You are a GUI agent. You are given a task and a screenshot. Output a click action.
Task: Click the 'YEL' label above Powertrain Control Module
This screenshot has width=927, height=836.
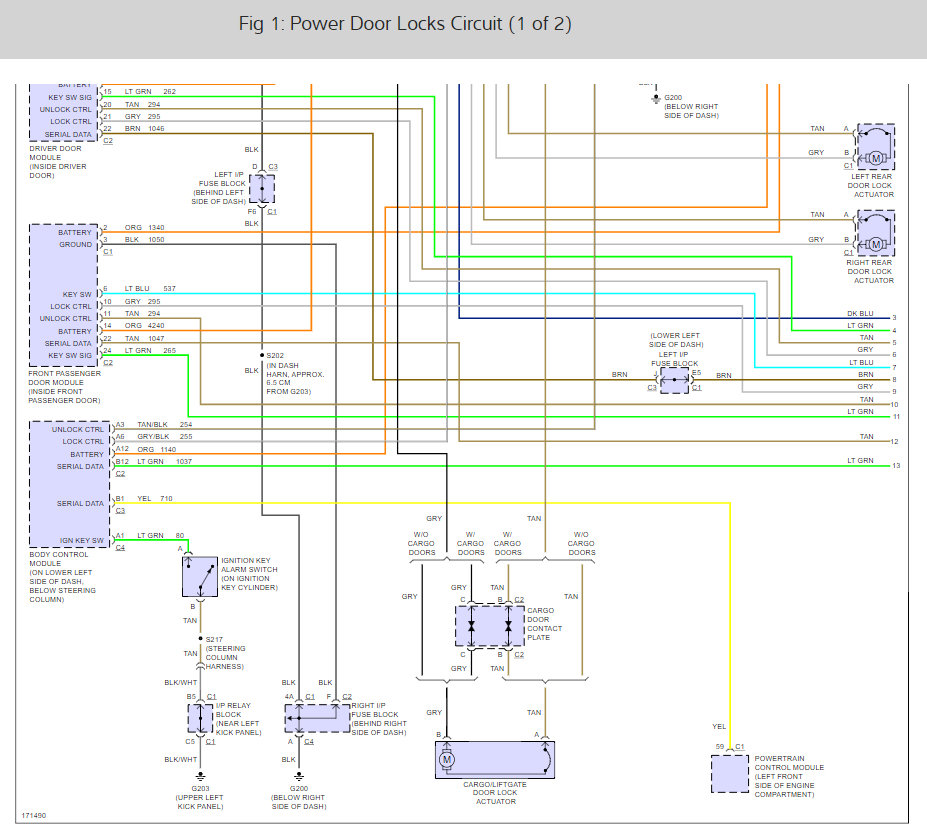pyautogui.click(x=719, y=727)
